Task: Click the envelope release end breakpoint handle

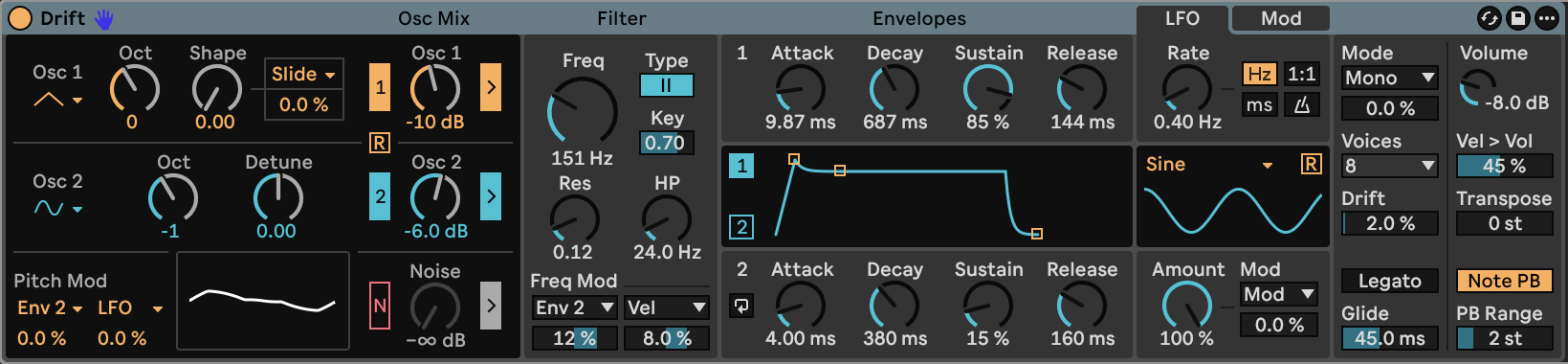Action: pyautogui.click(x=1037, y=233)
